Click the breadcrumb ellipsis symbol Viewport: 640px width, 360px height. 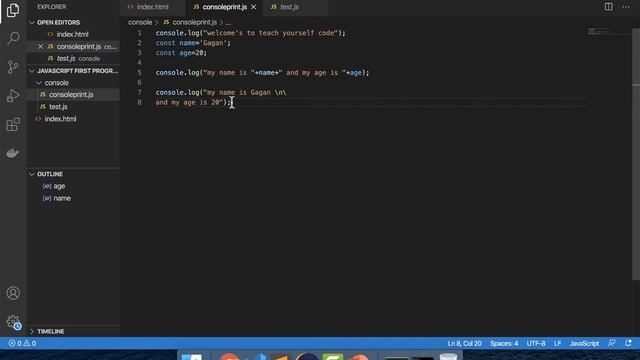click(228, 22)
